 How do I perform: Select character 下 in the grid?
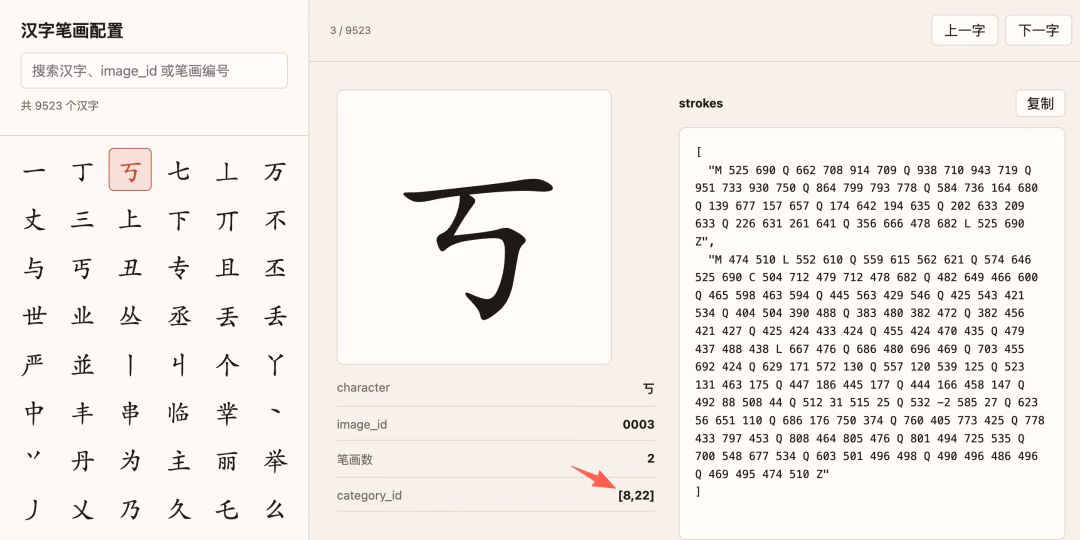pos(178,218)
